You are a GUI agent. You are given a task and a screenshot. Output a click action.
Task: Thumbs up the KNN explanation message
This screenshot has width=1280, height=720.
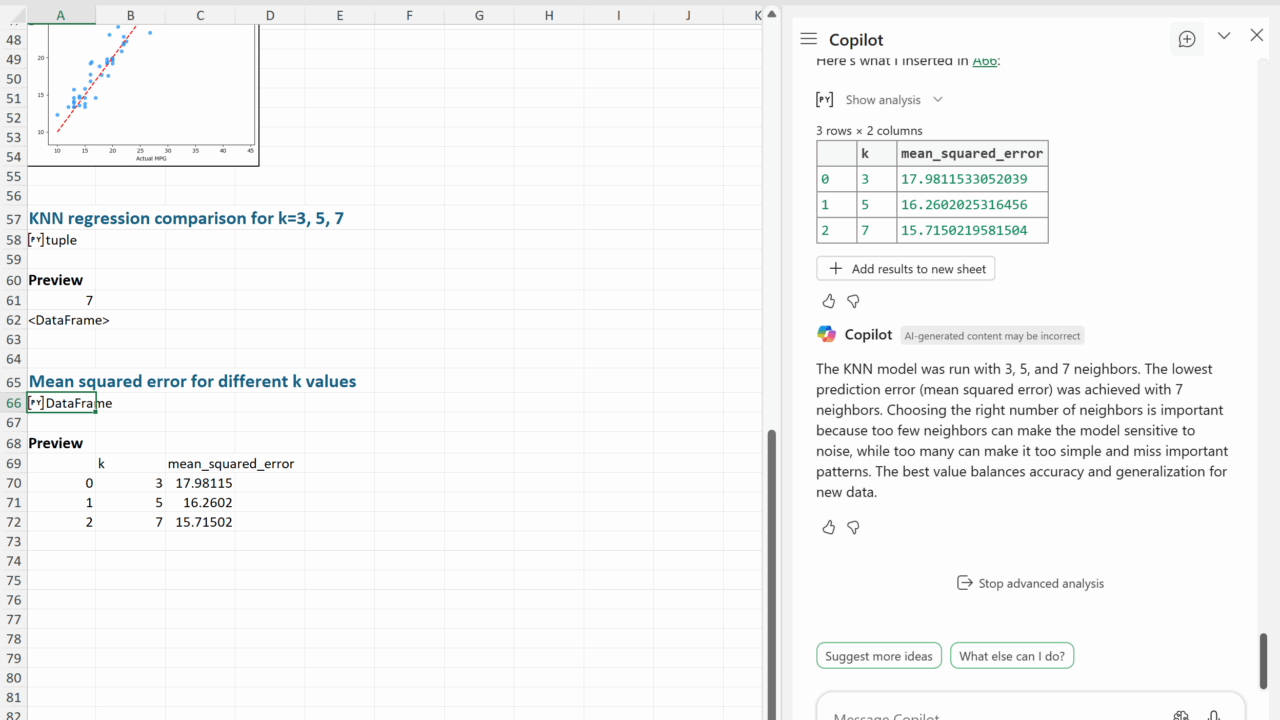click(828, 527)
